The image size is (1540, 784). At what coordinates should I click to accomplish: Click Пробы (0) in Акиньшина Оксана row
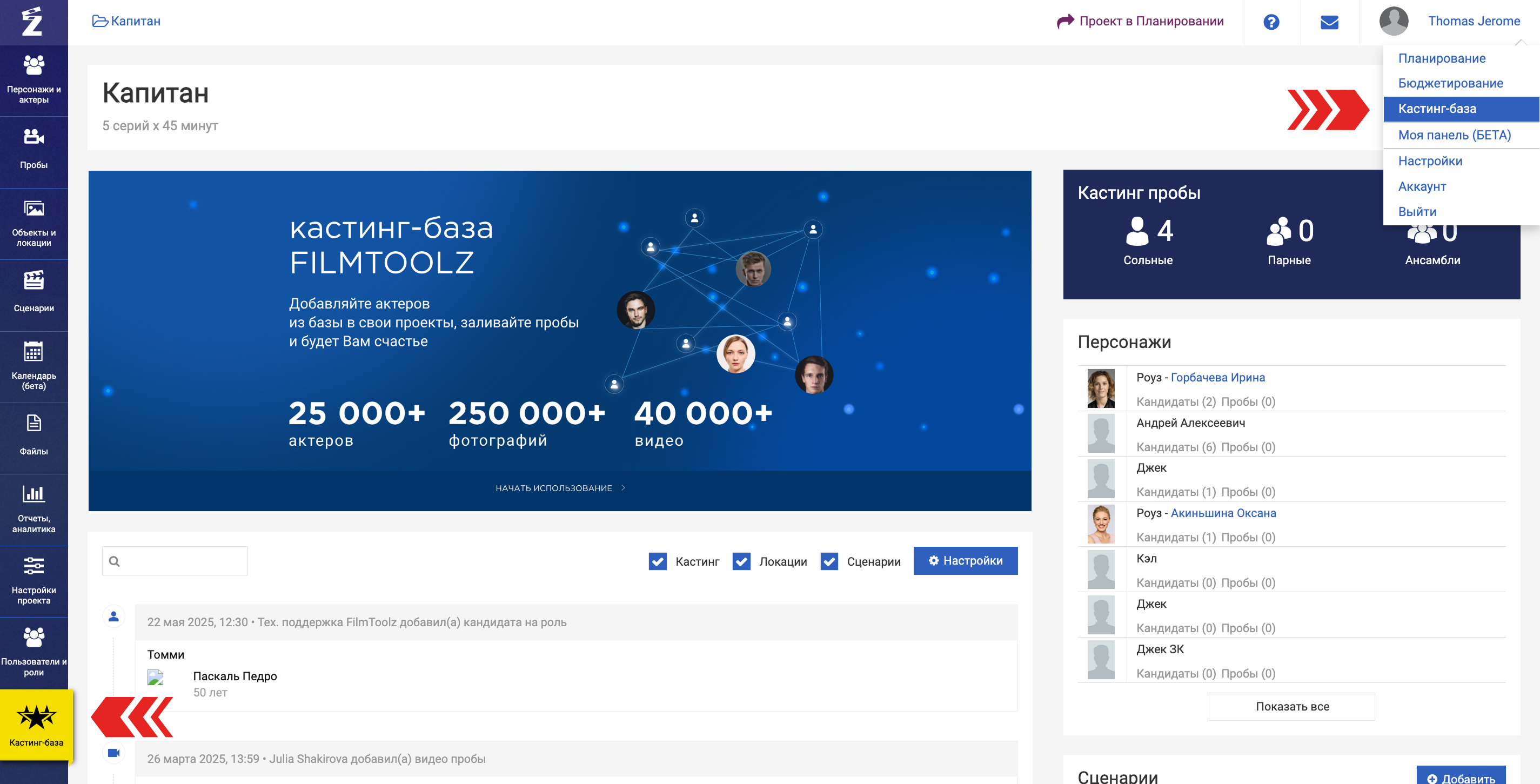(1248, 537)
